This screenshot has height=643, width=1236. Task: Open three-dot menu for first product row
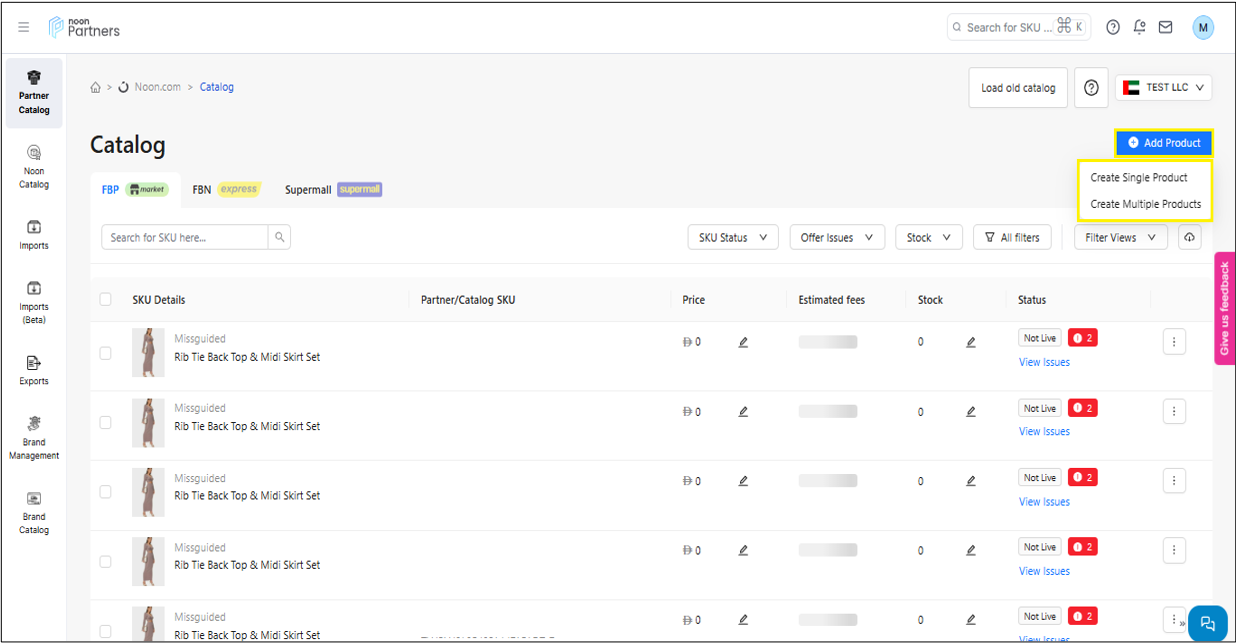click(1174, 342)
